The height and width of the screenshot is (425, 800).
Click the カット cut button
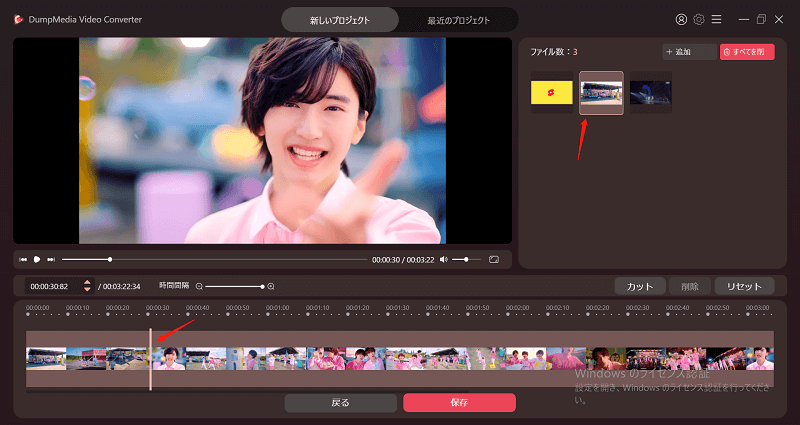640,286
